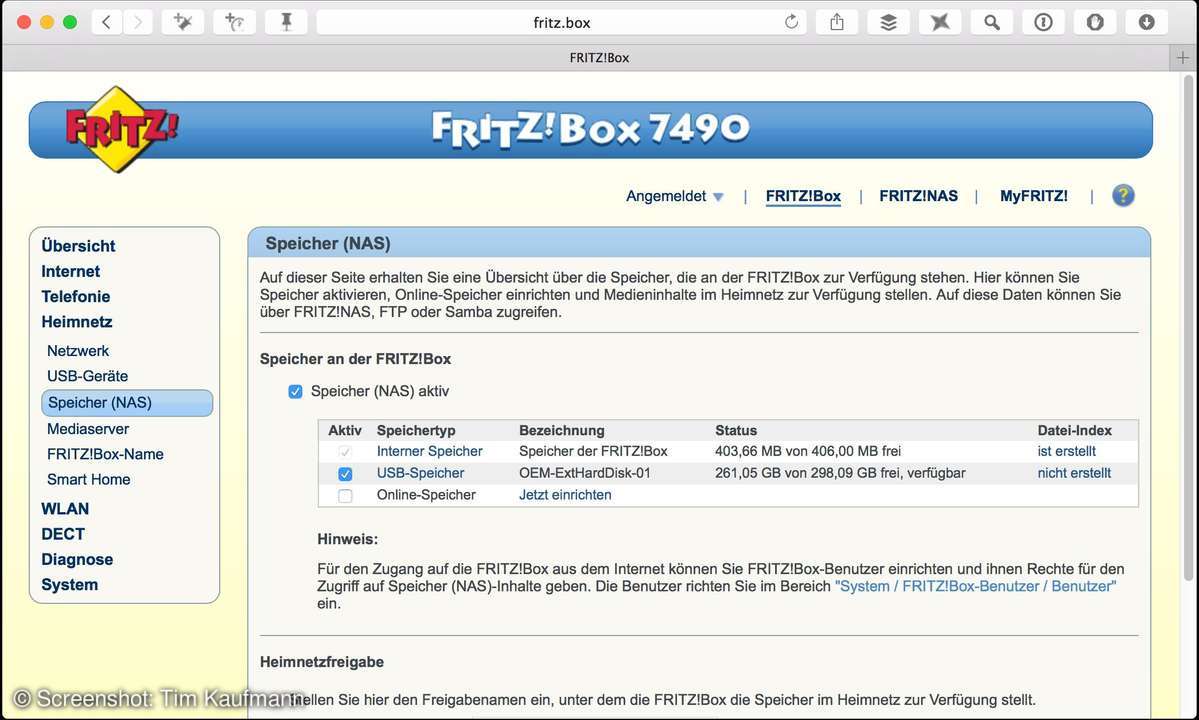This screenshot has width=1199, height=720.
Task: Click the 'nicht erstellt' Datei-Index link
Action: 1074,473
